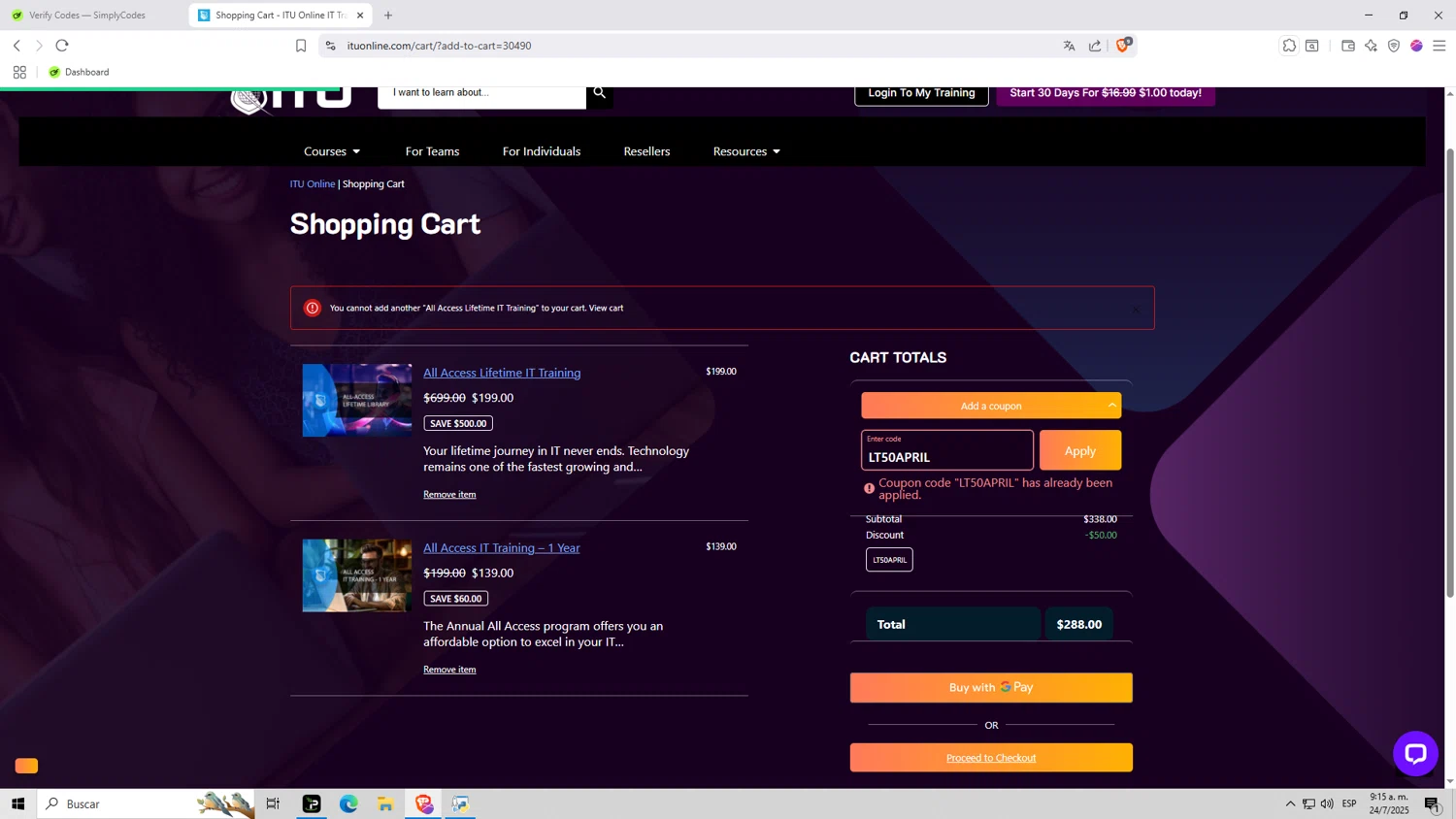This screenshot has width=1456, height=819.
Task: Open the Brave wallet icon
Action: (1348, 46)
